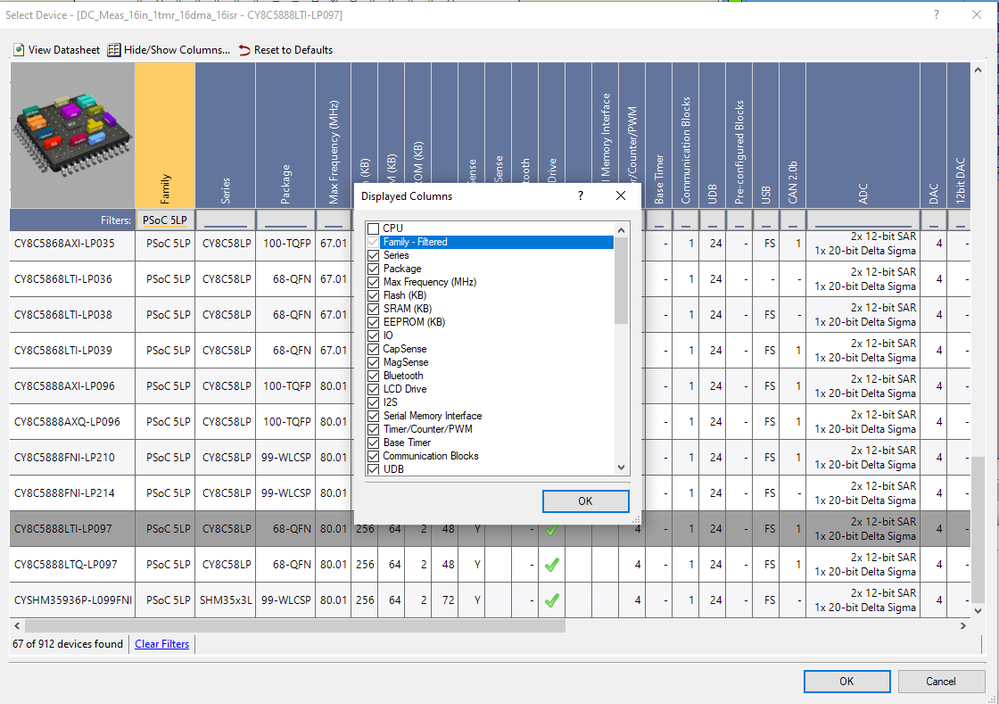
Task: Toggle the I2S column checkbox
Action: tap(373, 403)
